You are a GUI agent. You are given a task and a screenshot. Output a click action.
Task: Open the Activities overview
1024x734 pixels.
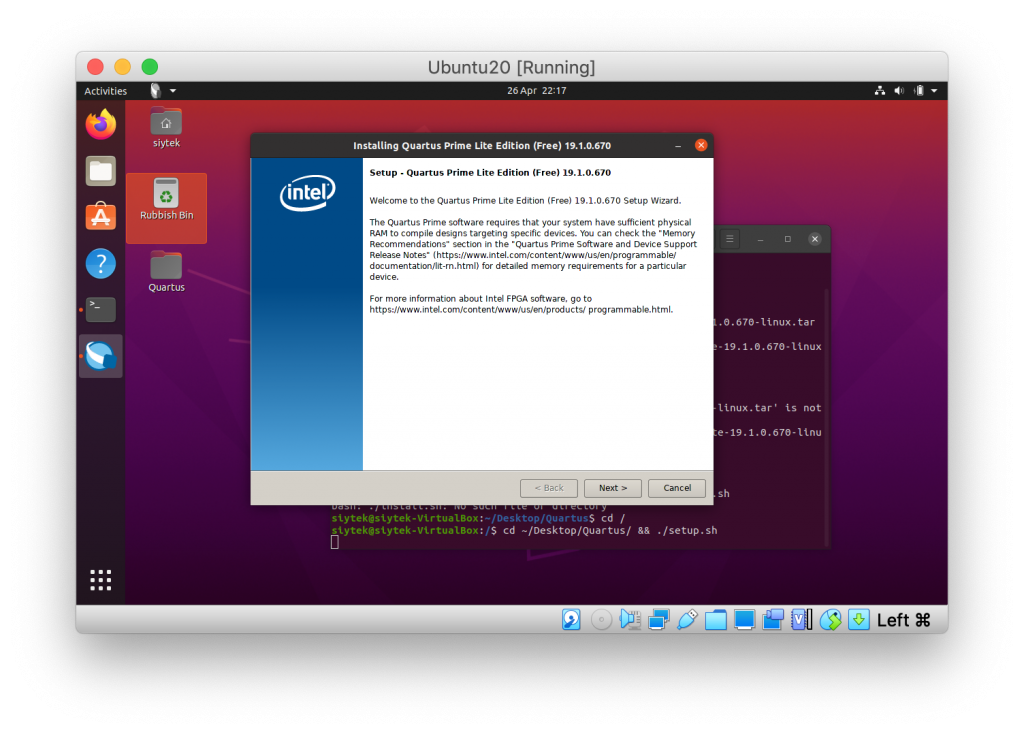[x=105, y=91]
